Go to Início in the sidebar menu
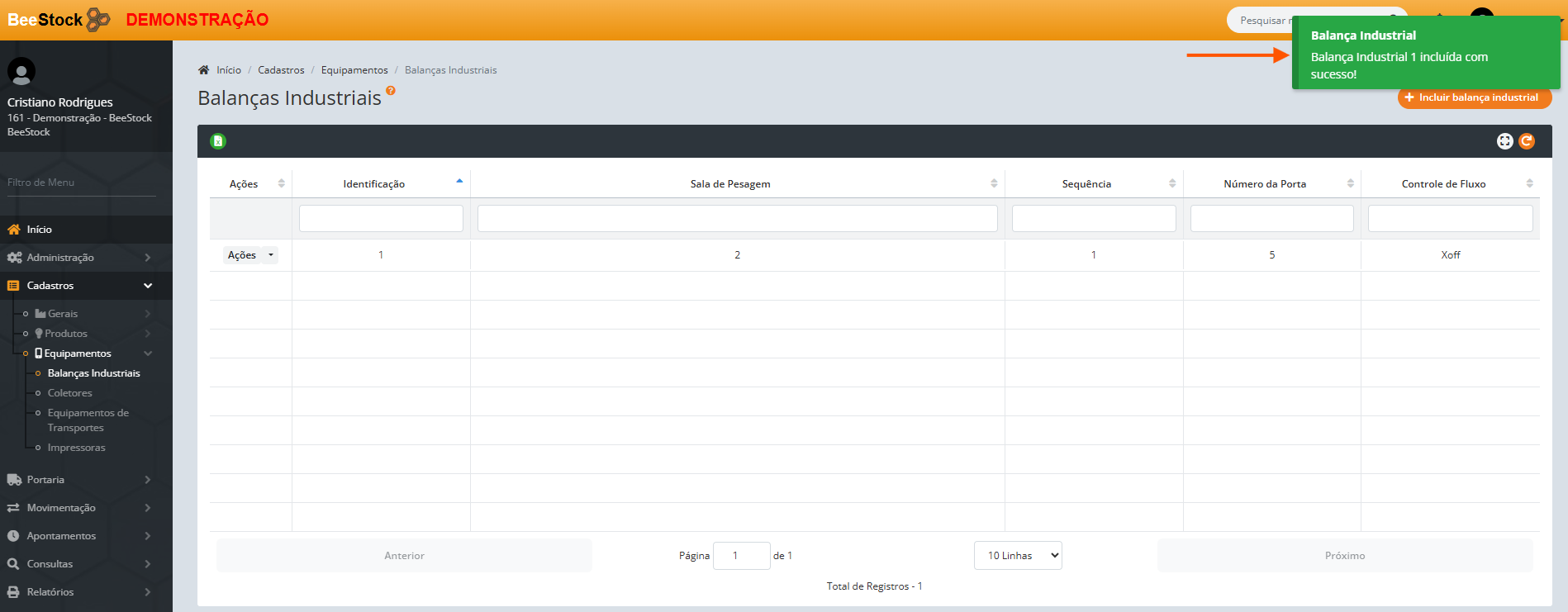This screenshot has width=1568, height=612. click(39, 230)
